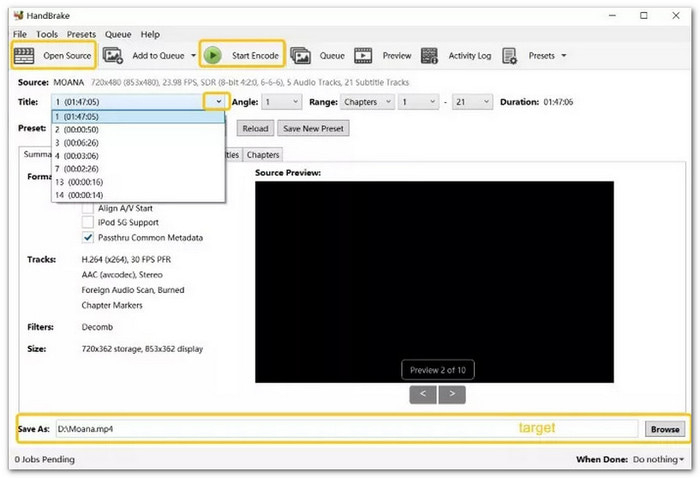This screenshot has height=478, width=700.
Task: Click the Browse button
Action: tap(665, 429)
